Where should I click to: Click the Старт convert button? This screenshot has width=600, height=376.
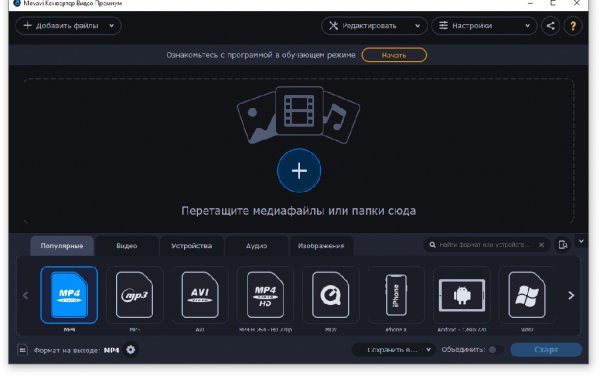coord(546,349)
